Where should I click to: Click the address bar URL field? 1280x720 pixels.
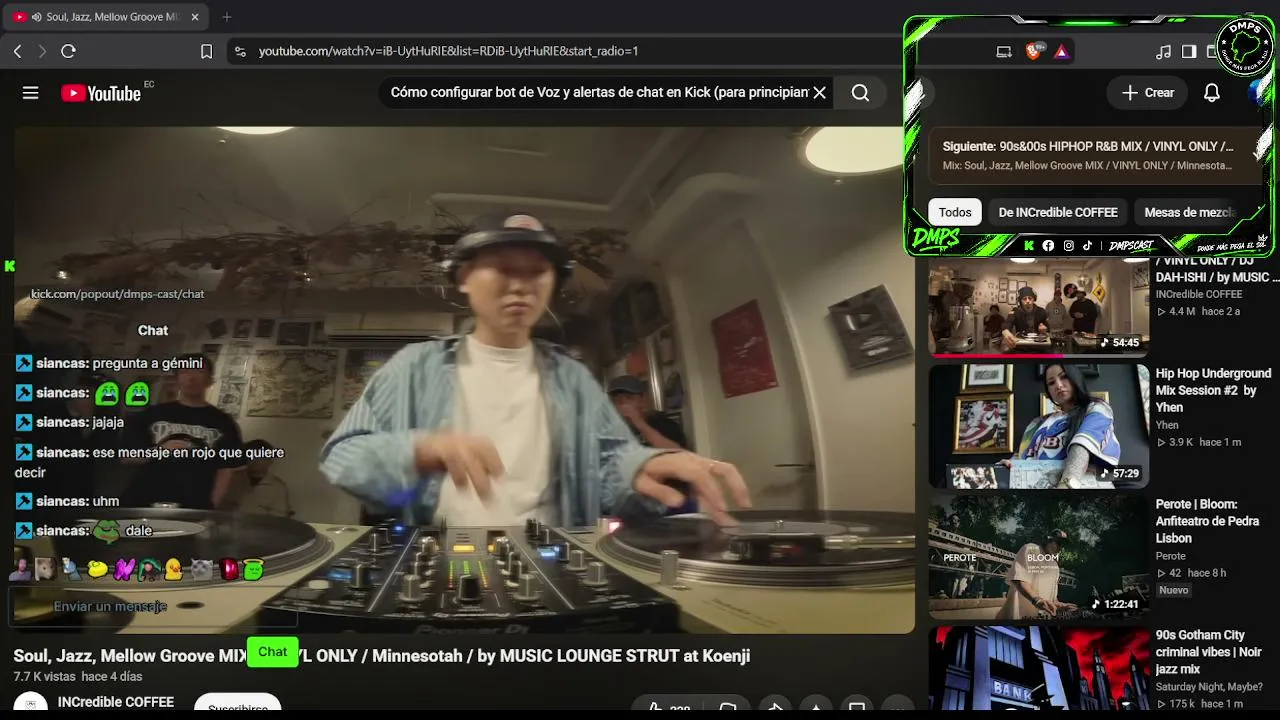(x=448, y=51)
